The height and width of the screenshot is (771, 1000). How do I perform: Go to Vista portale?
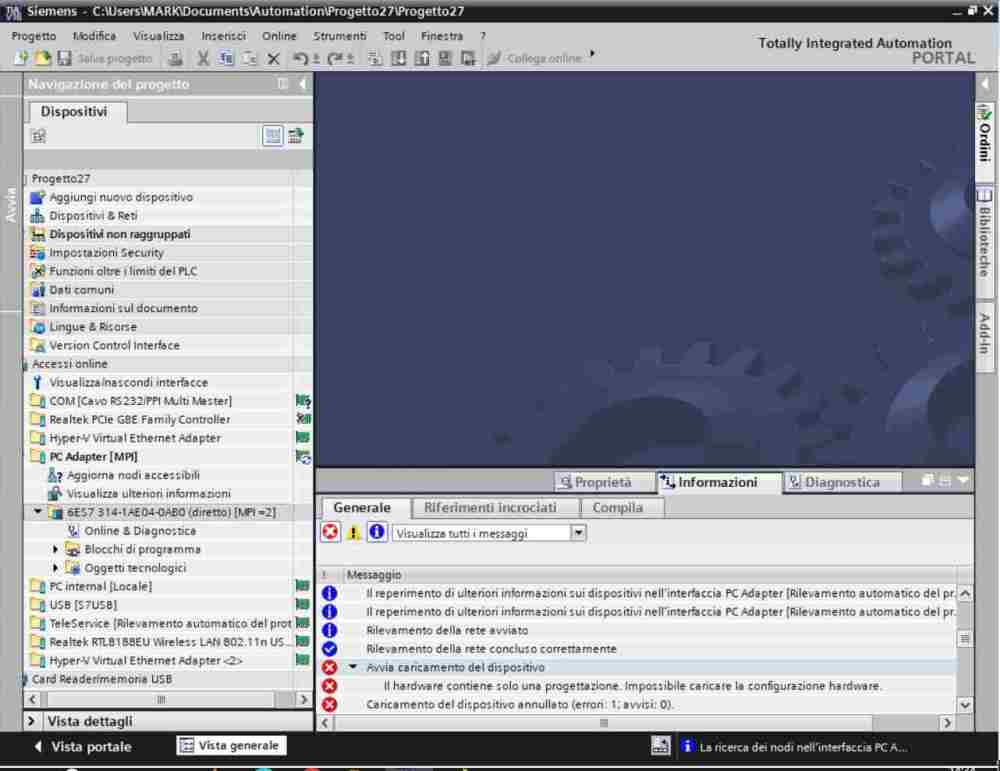click(83, 746)
